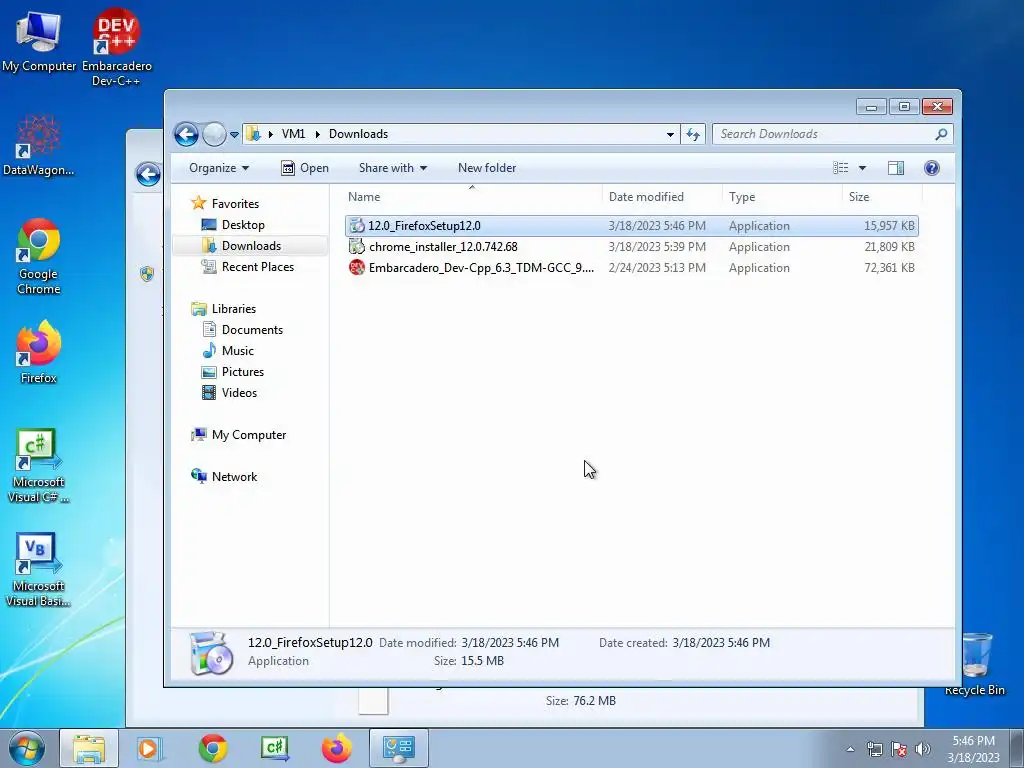Toggle the preview pane
The width and height of the screenshot is (1024, 768).
(x=896, y=168)
